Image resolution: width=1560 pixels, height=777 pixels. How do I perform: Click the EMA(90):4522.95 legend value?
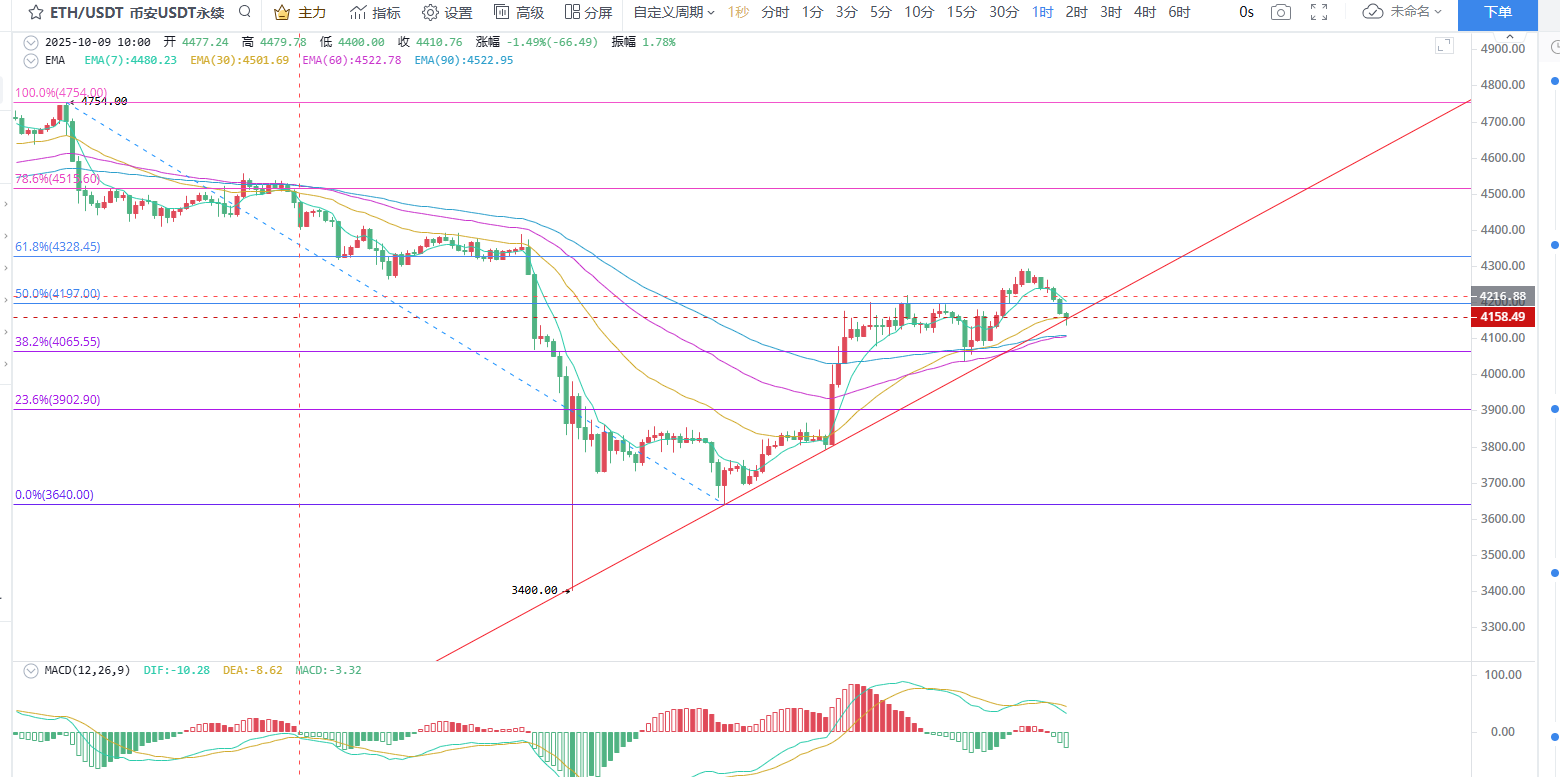463,60
